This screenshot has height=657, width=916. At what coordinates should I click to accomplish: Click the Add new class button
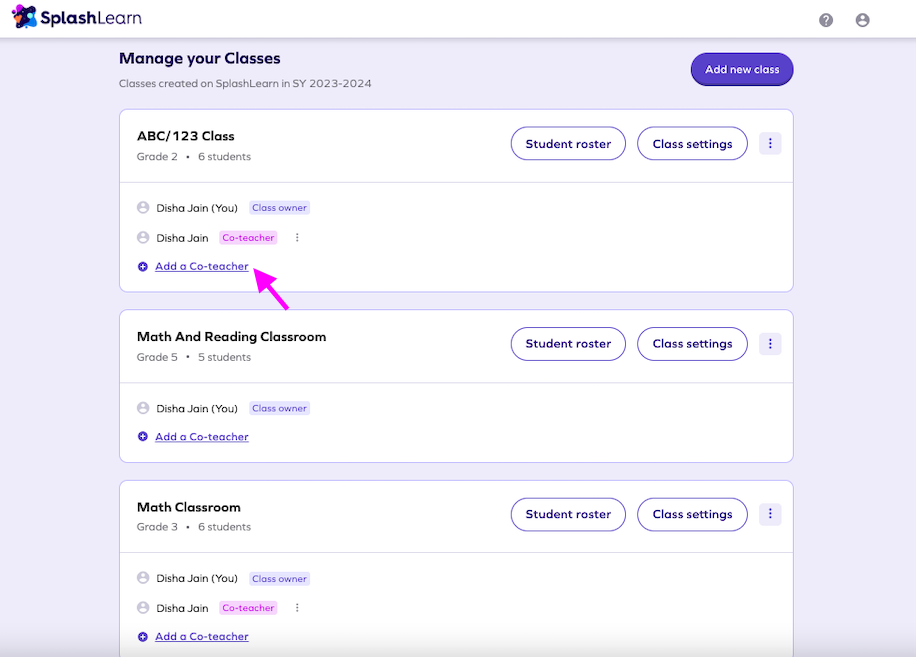(741, 70)
